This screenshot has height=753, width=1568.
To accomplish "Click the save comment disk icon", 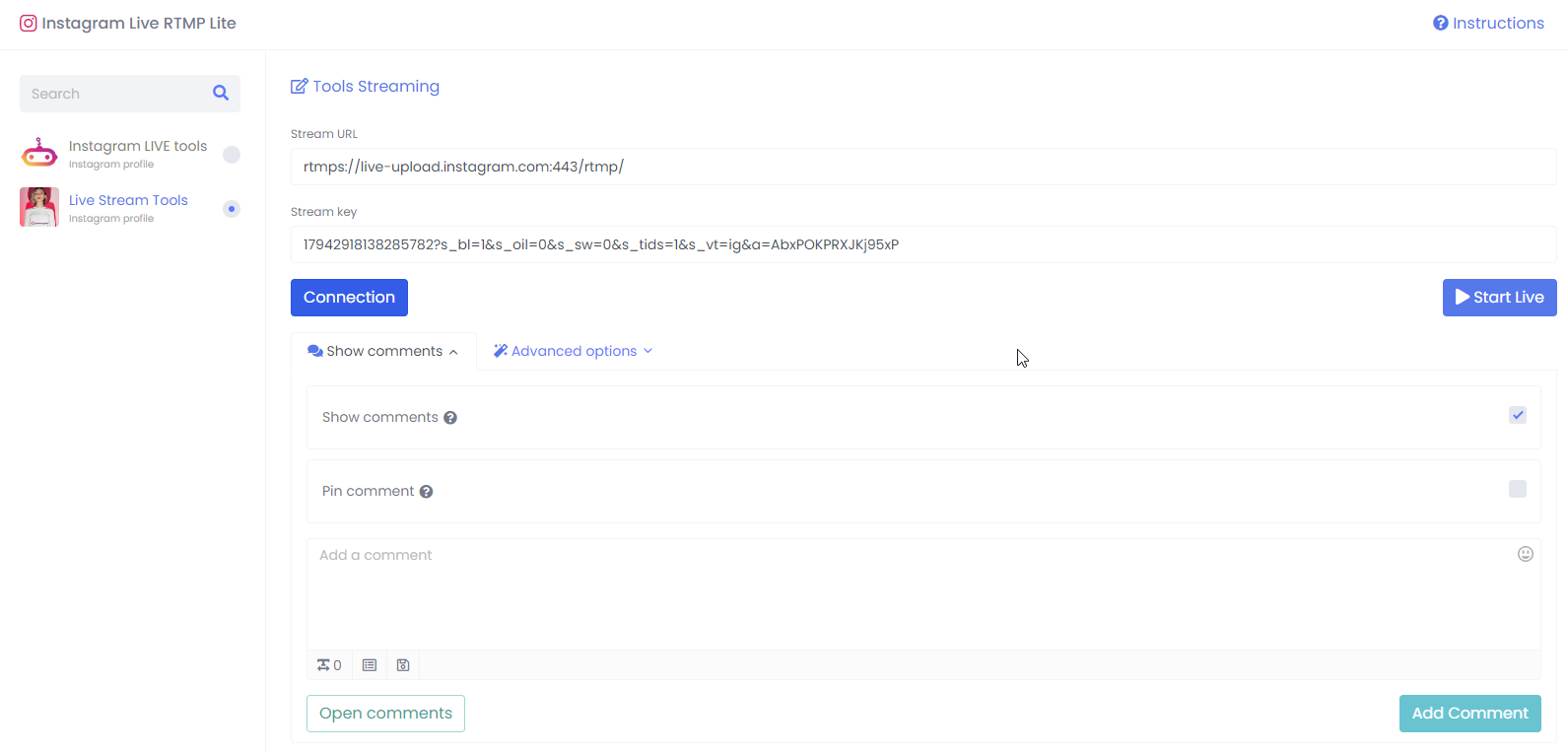I will click(403, 665).
